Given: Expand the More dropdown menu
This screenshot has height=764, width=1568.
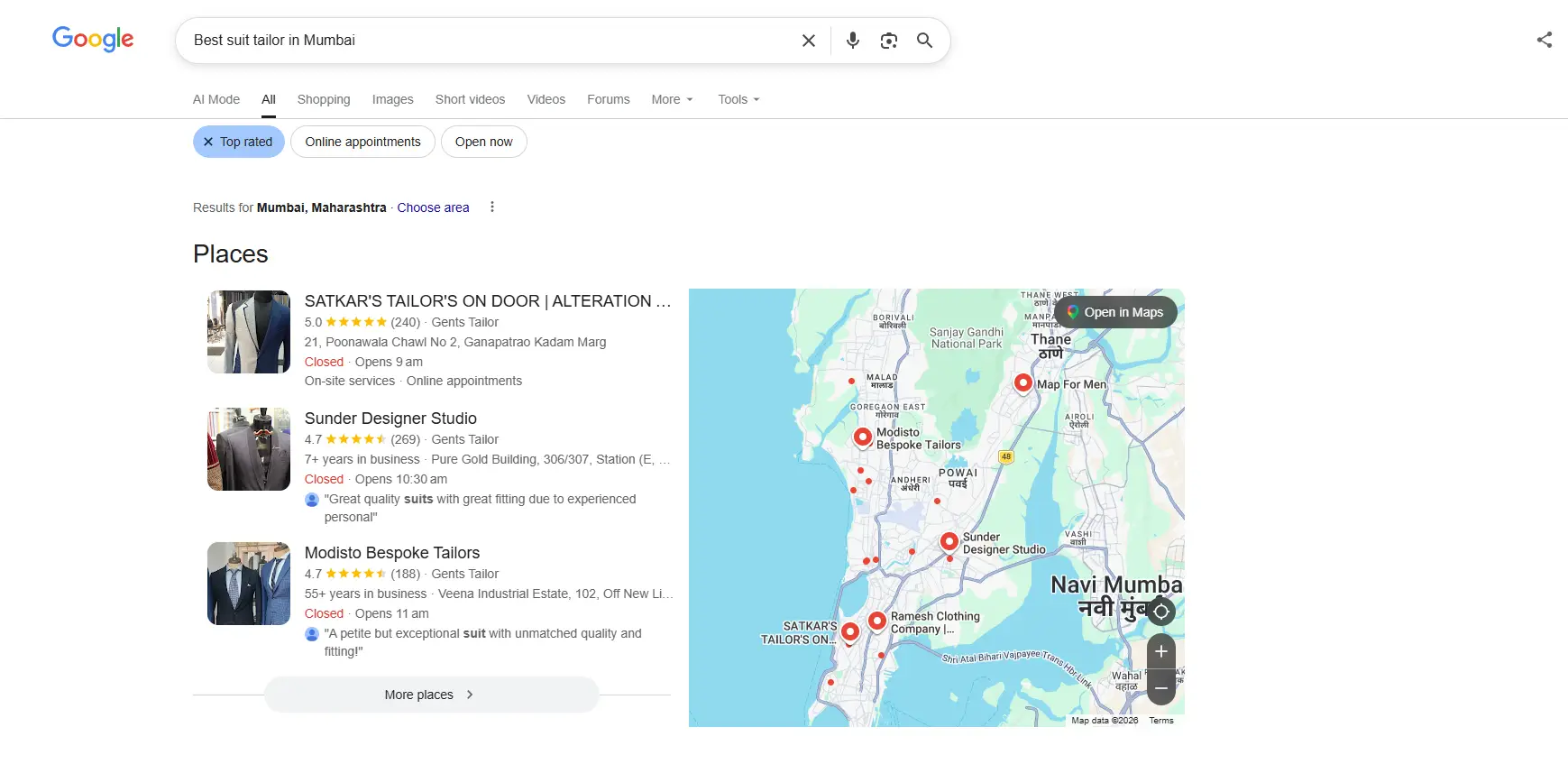Looking at the screenshot, I should 672,100.
